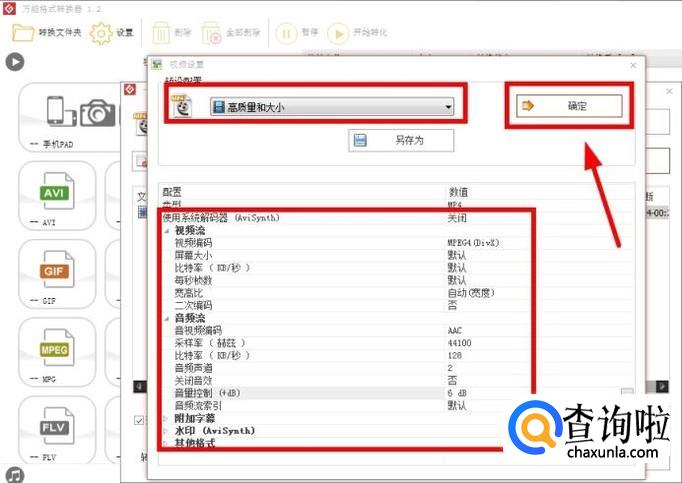Select the GIF format icon
The height and width of the screenshot is (483, 682).
(x=58, y=270)
